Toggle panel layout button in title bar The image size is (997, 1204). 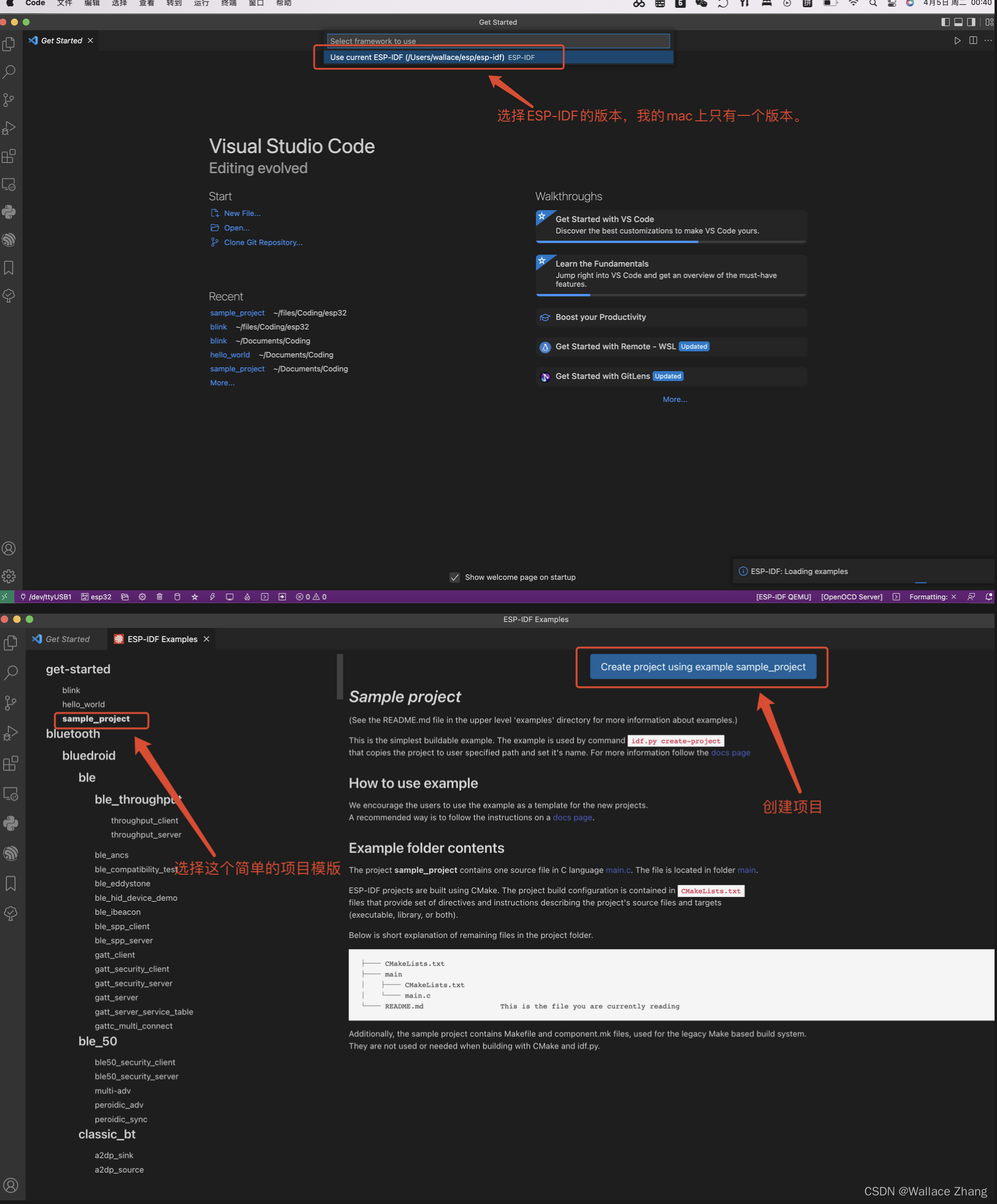pyautogui.click(x=959, y=22)
